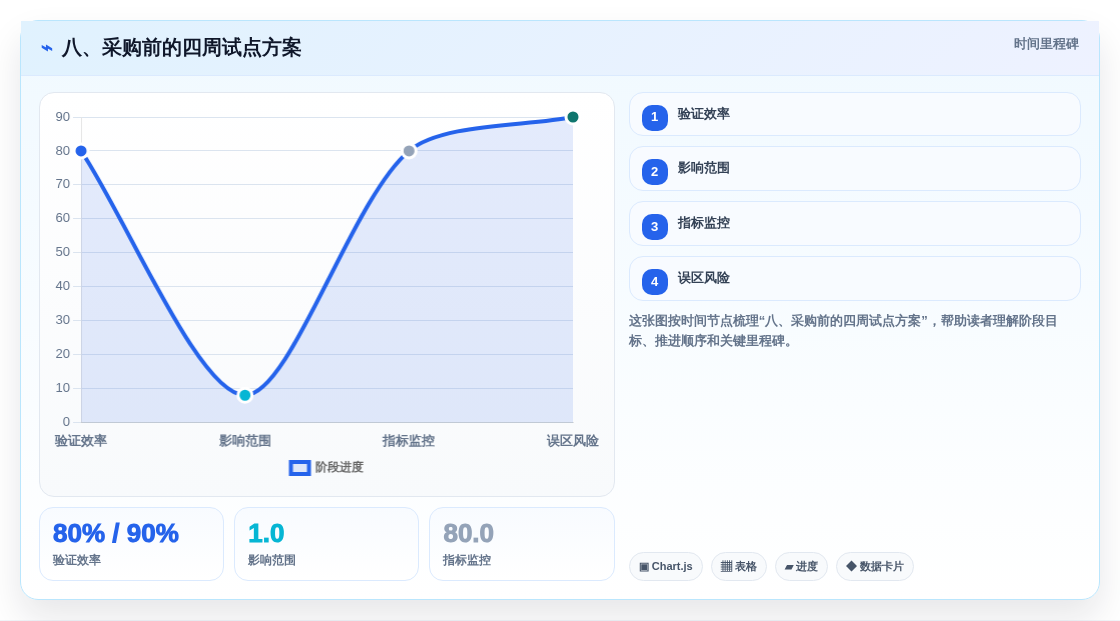Click the 影响范围 caption under 1.0
The image size is (1120, 621).
pyautogui.click(x=271, y=560)
